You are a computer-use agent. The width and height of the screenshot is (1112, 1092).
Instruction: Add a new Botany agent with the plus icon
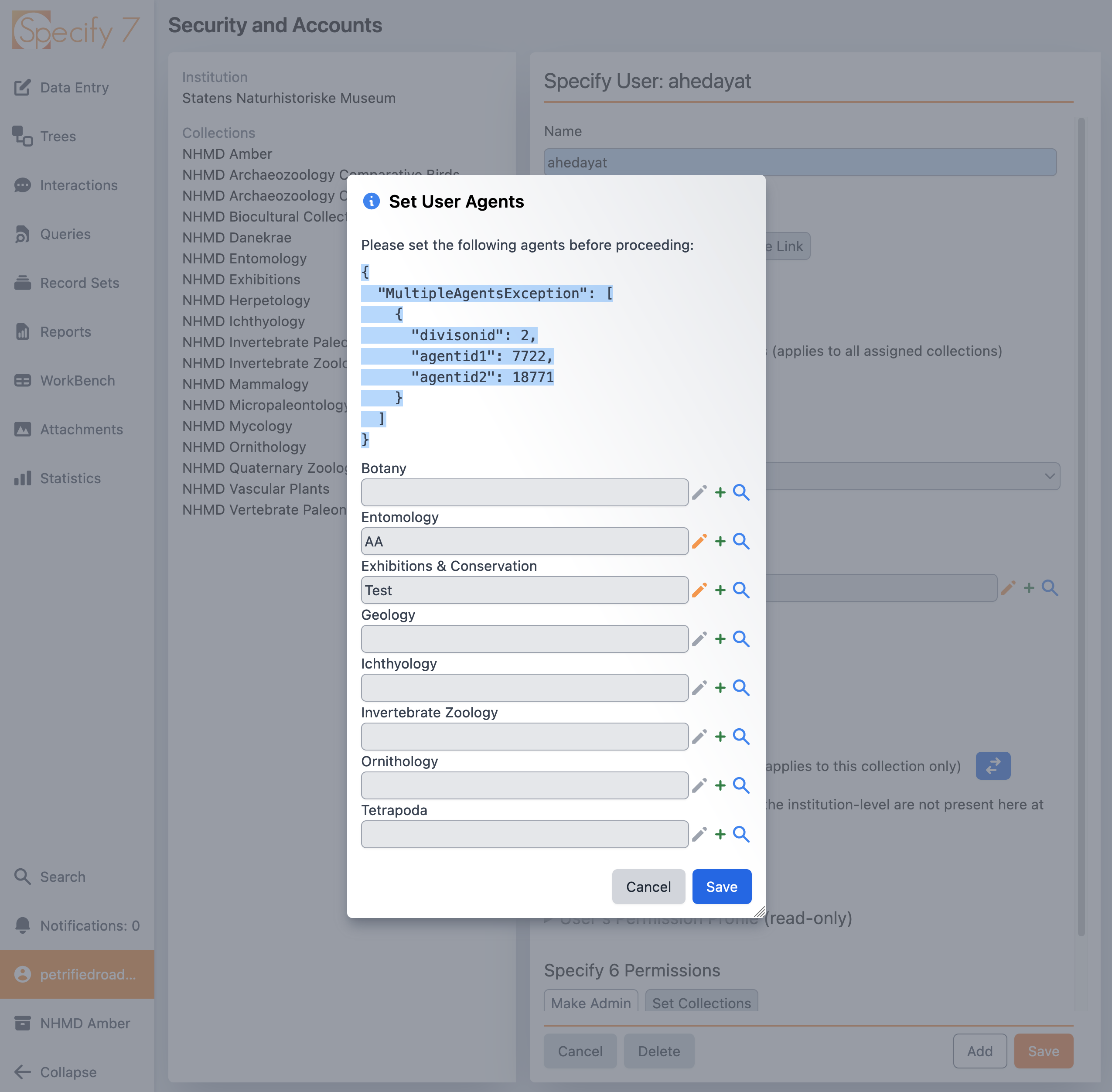(x=720, y=492)
